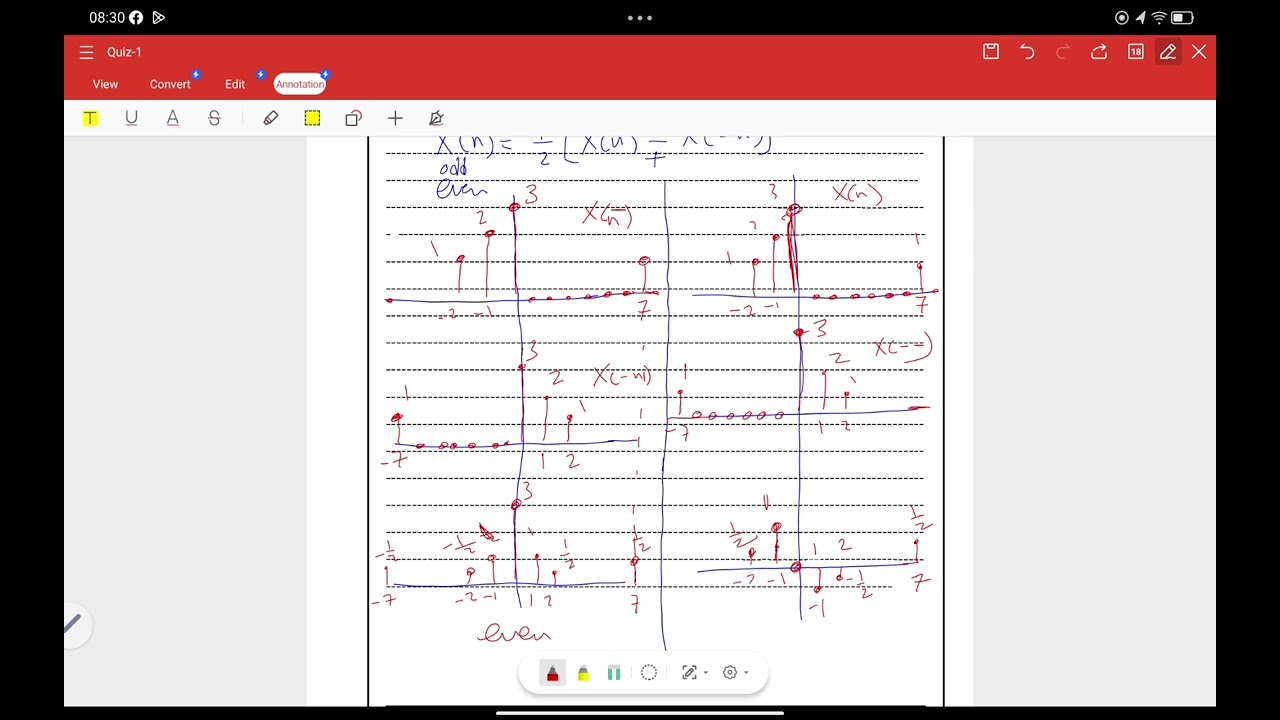Switch to the Edit tab
This screenshot has width=1280, height=720.
[x=235, y=84]
